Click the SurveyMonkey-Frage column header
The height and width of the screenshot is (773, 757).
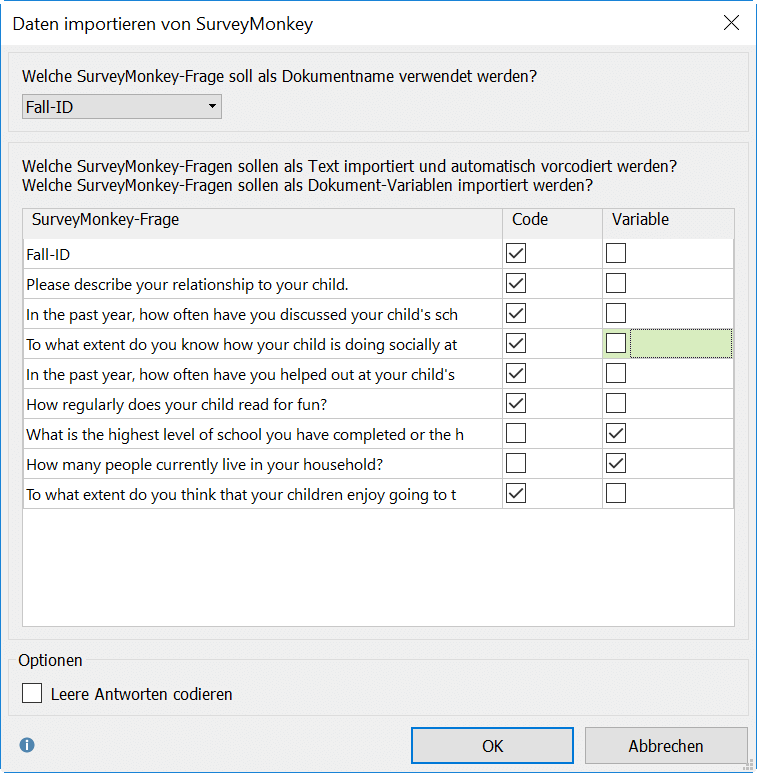[x=262, y=224]
